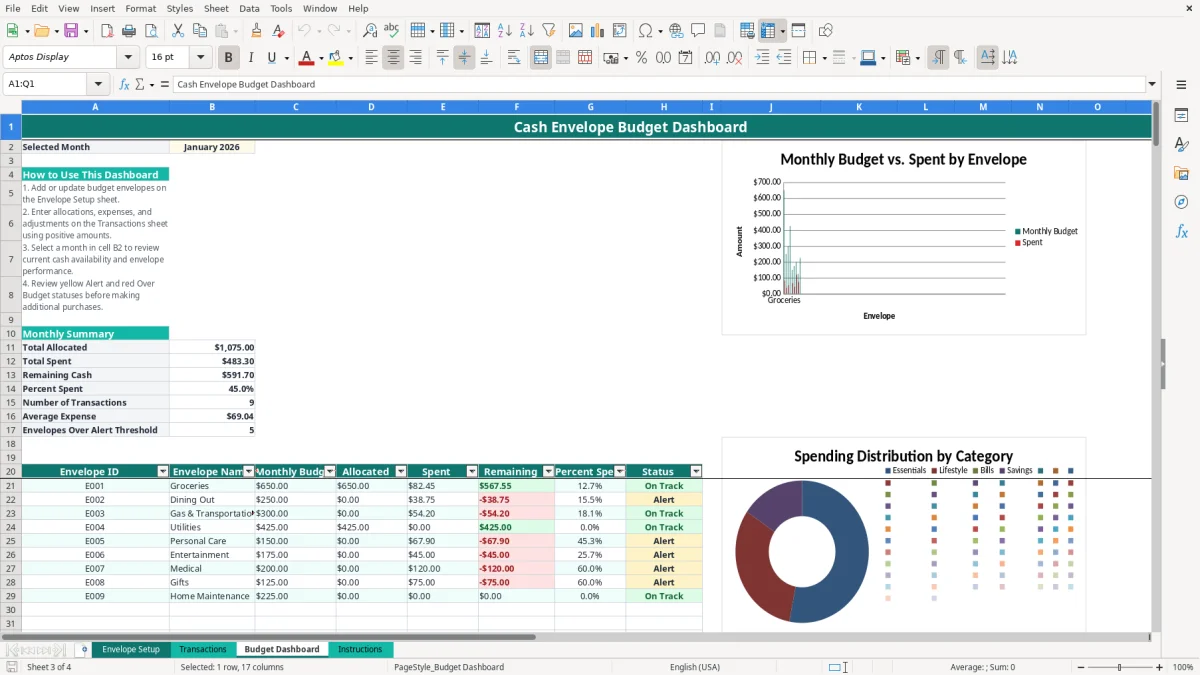Expand the formula bar arrow
This screenshot has width=1200, height=675.
[1152, 84]
